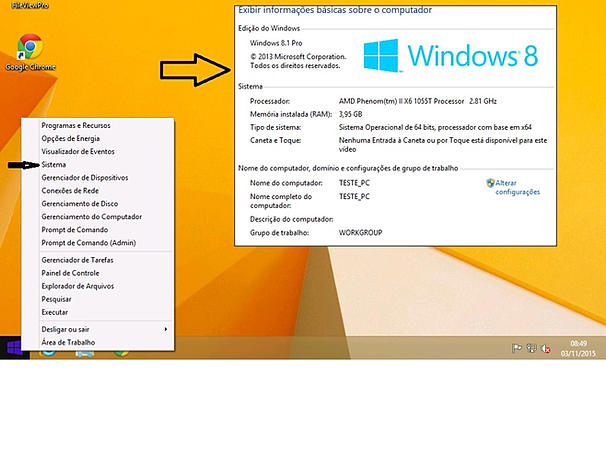Click Alterar configurações link

point(517,187)
